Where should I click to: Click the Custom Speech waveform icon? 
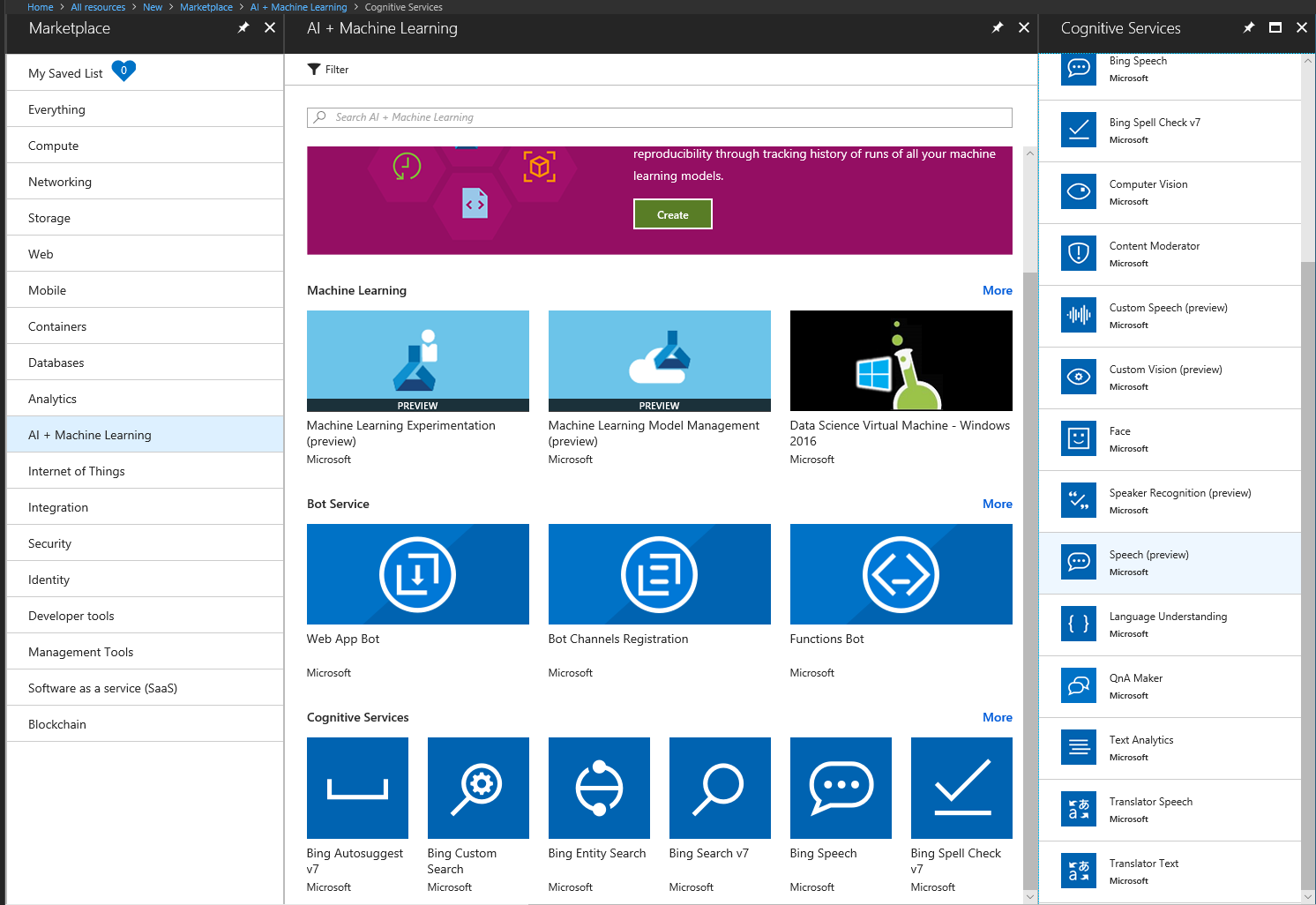pyautogui.click(x=1079, y=315)
